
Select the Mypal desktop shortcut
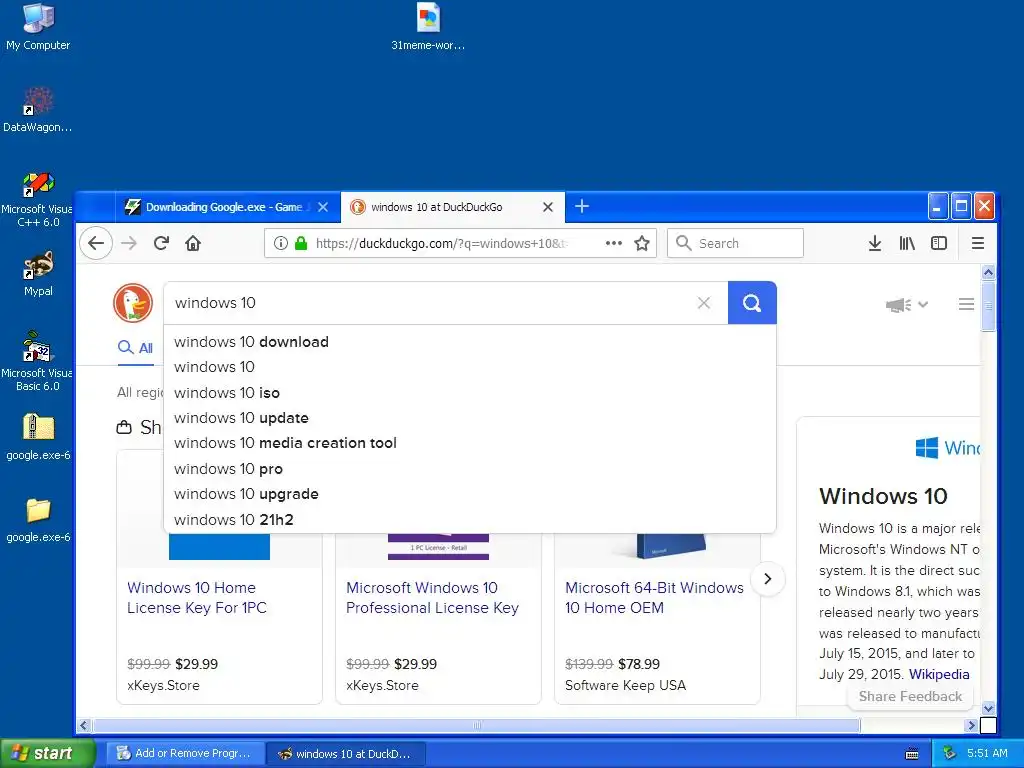click(x=38, y=274)
